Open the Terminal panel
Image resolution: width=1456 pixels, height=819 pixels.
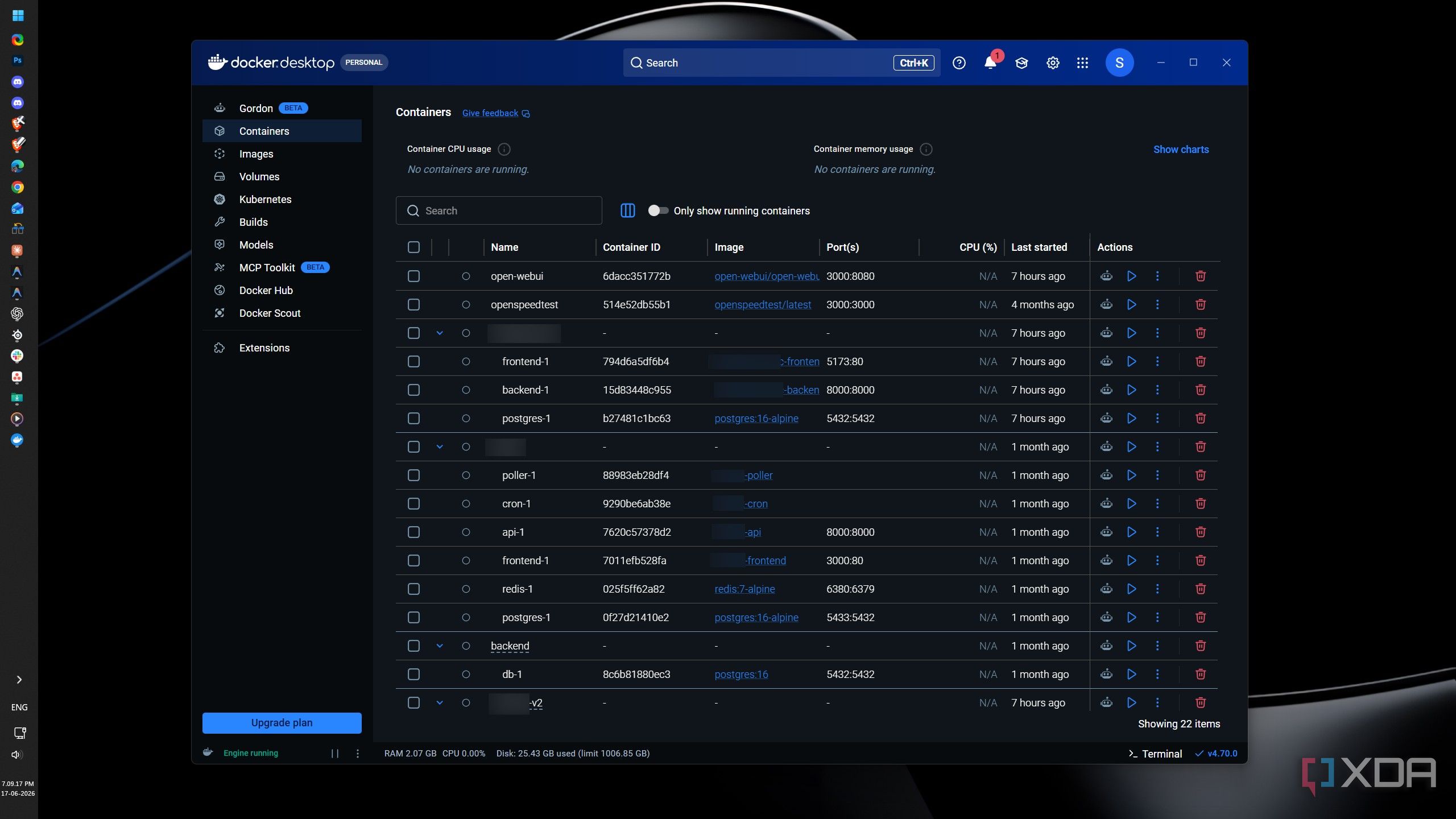click(x=1155, y=753)
